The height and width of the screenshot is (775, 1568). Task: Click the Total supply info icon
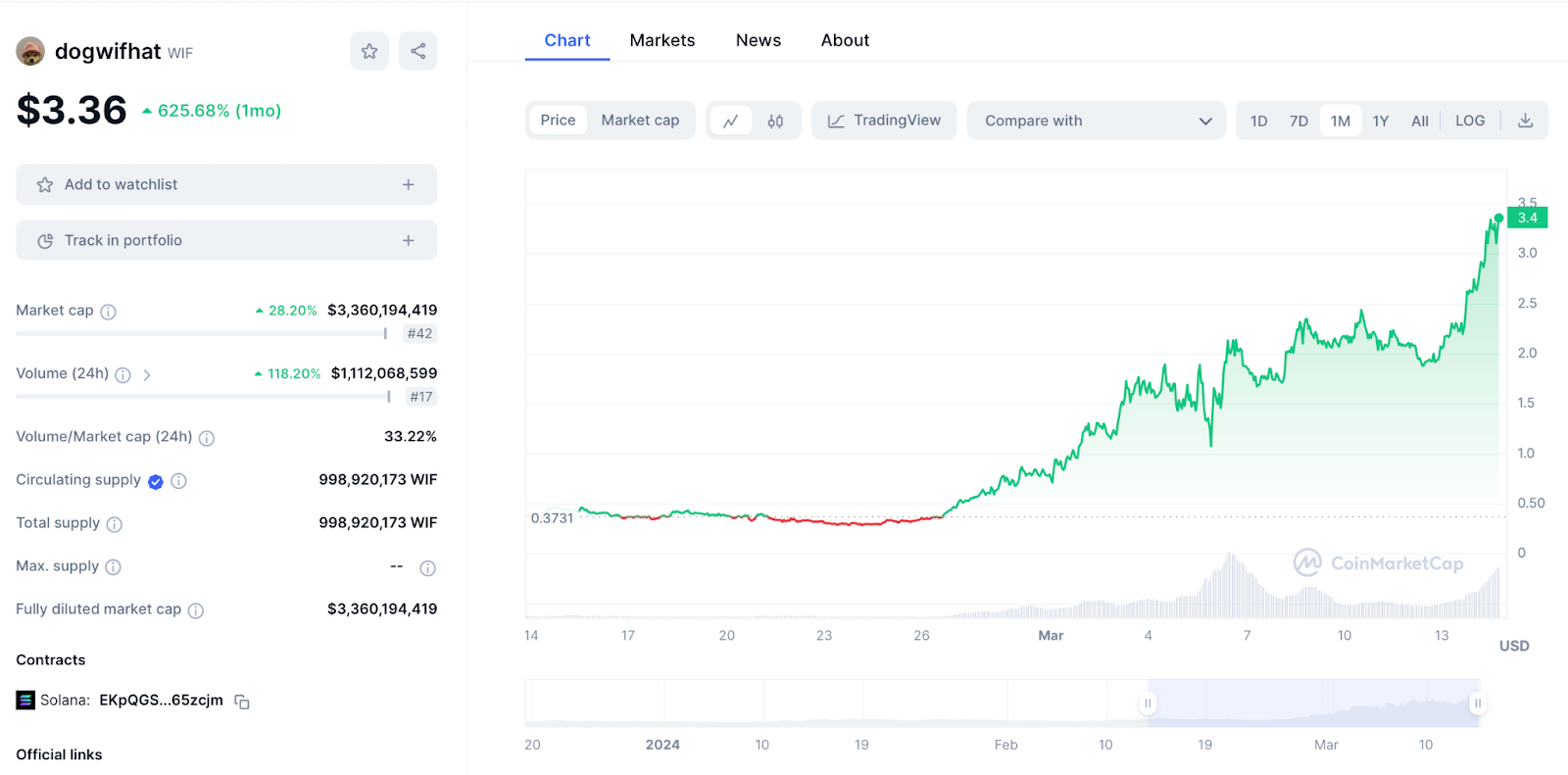click(x=115, y=524)
